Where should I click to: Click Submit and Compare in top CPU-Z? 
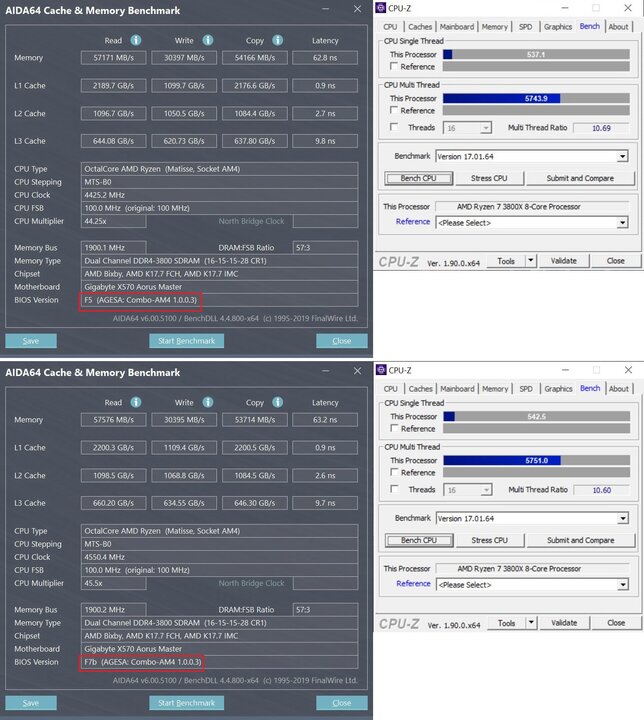coord(580,178)
